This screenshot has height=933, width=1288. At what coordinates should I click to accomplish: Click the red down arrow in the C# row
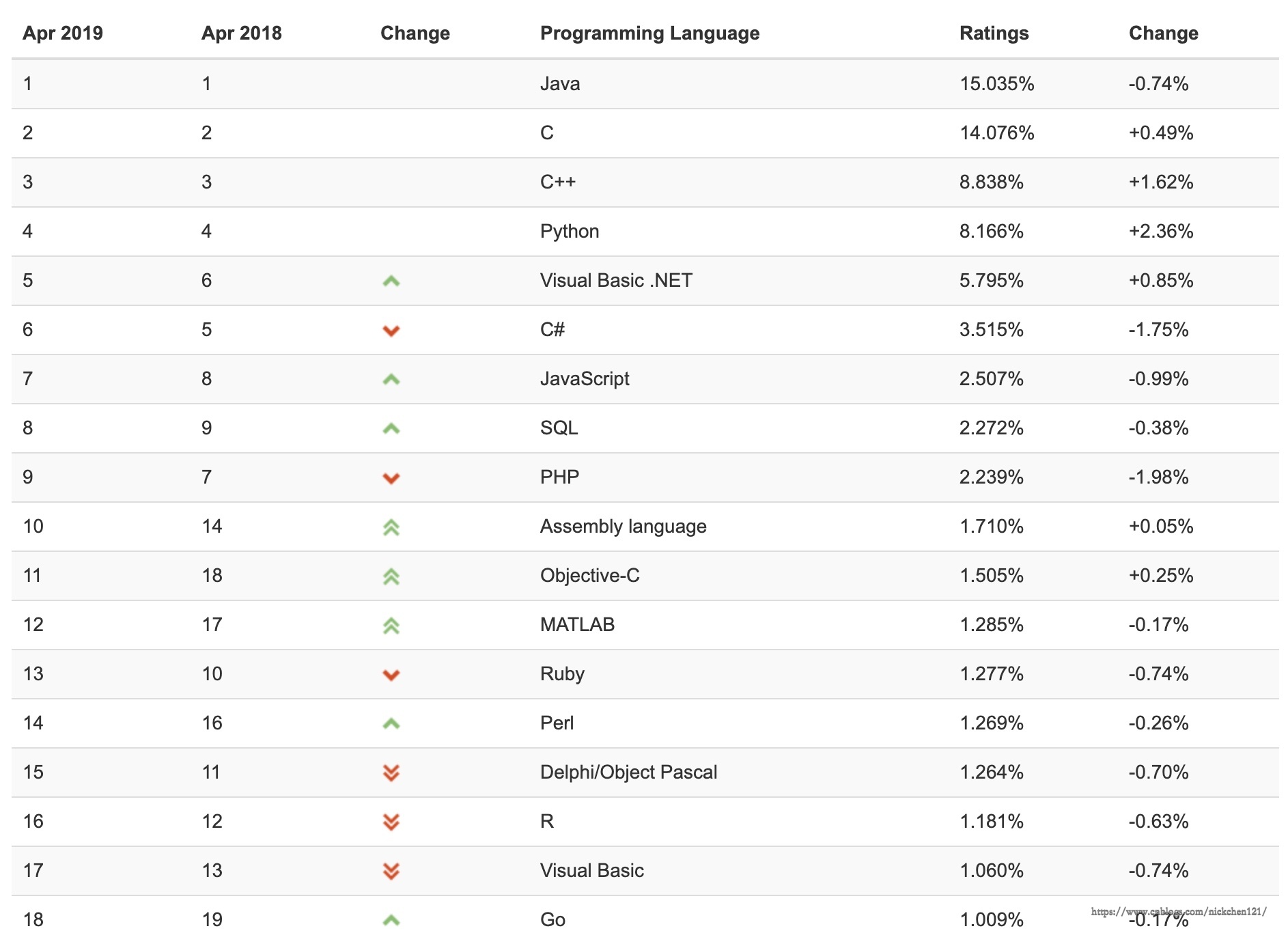pyautogui.click(x=391, y=331)
